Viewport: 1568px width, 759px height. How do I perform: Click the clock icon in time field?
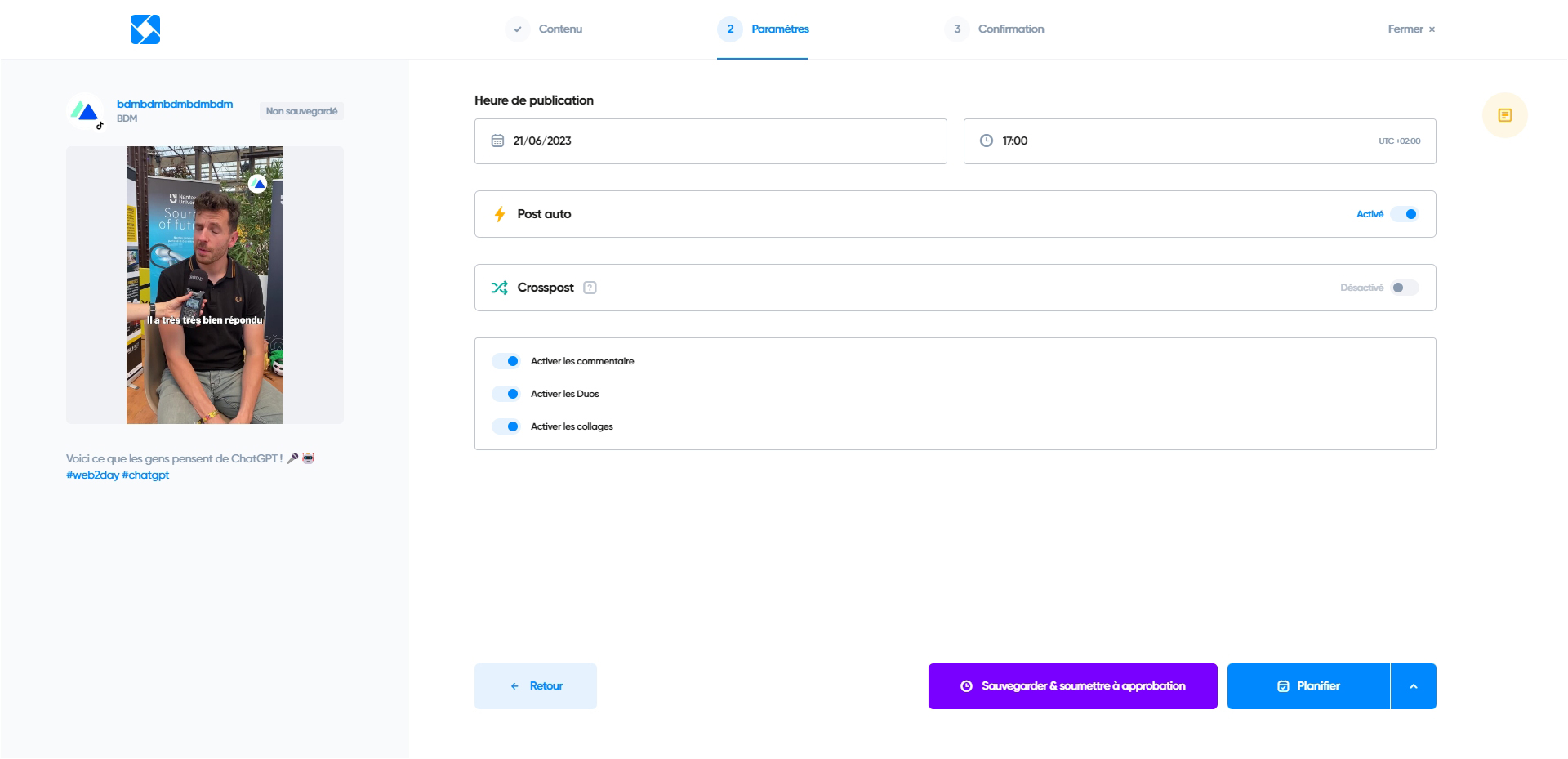coord(987,141)
